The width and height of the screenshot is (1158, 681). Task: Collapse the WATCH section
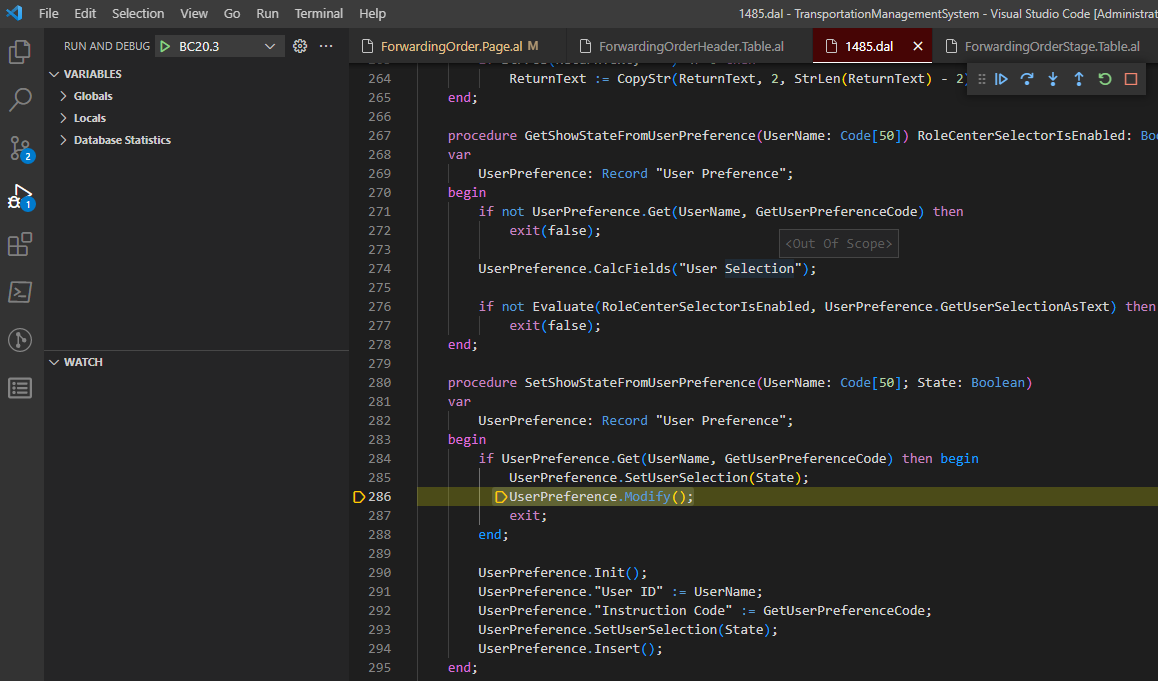tap(55, 363)
